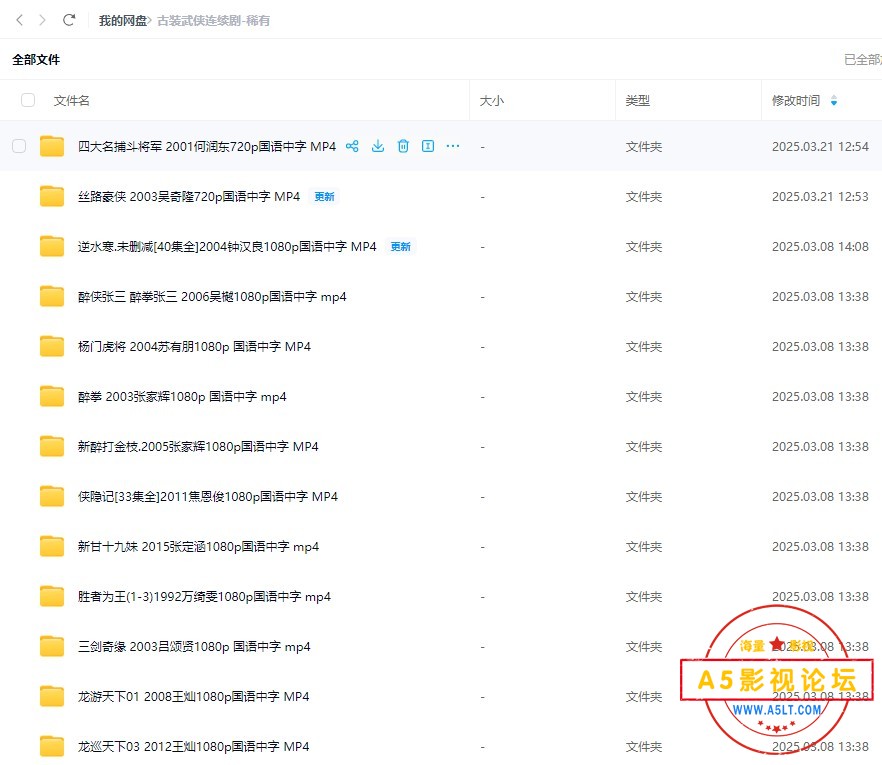Download the 四大名捕斗将军 folder
This screenshot has height=765, width=882.
pyautogui.click(x=378, y=146)
